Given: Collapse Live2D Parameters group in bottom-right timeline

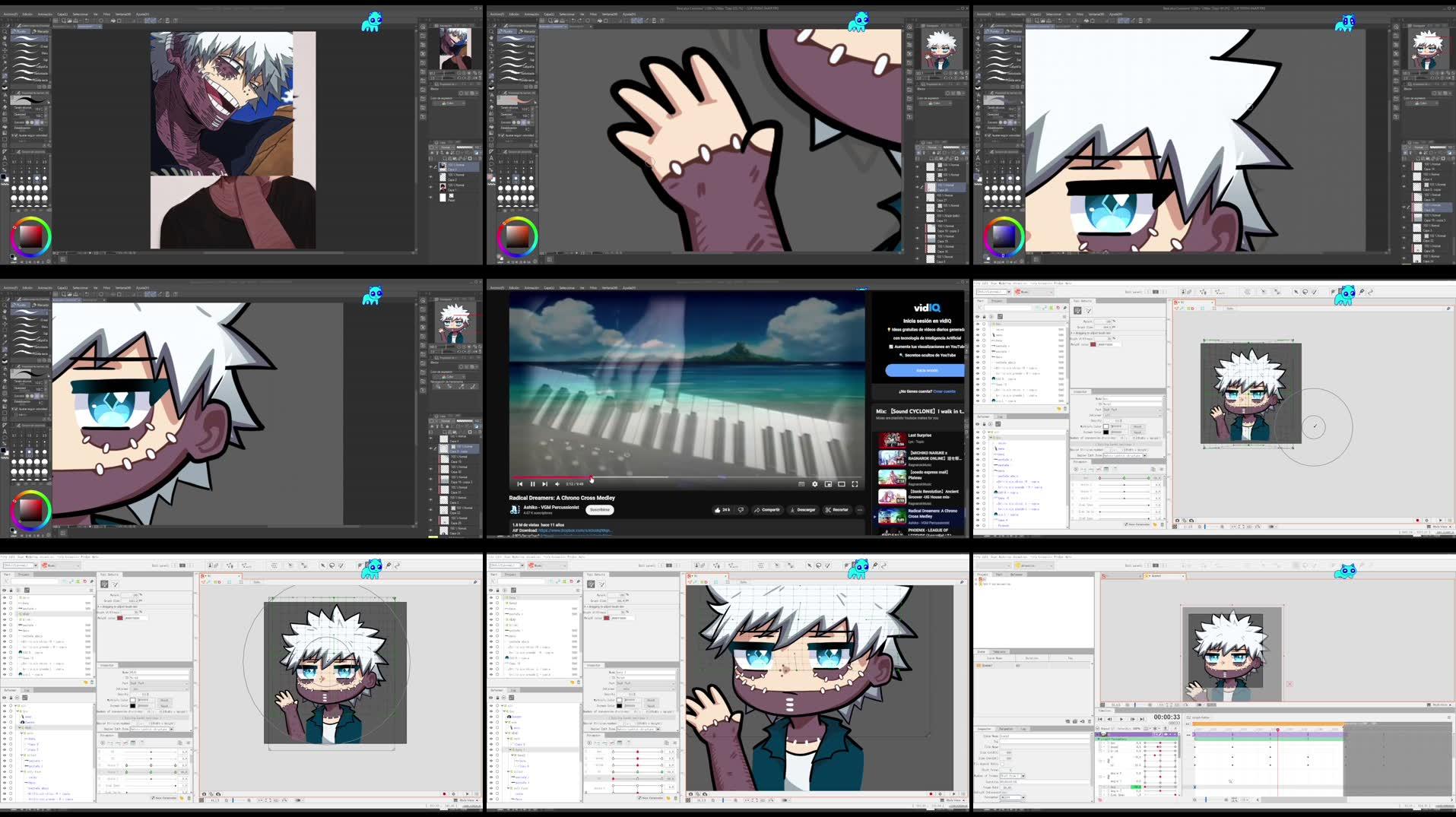Looking at the screenshot, I should click(1099, 739).
